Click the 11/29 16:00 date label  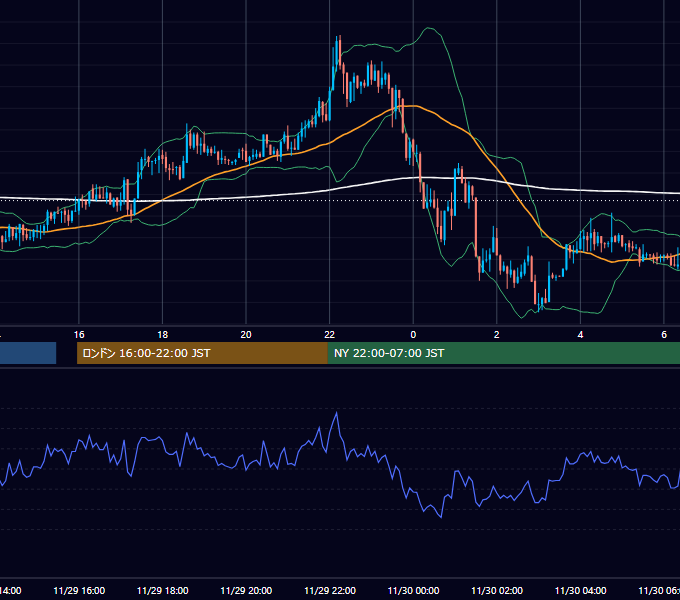coord(79,590)
